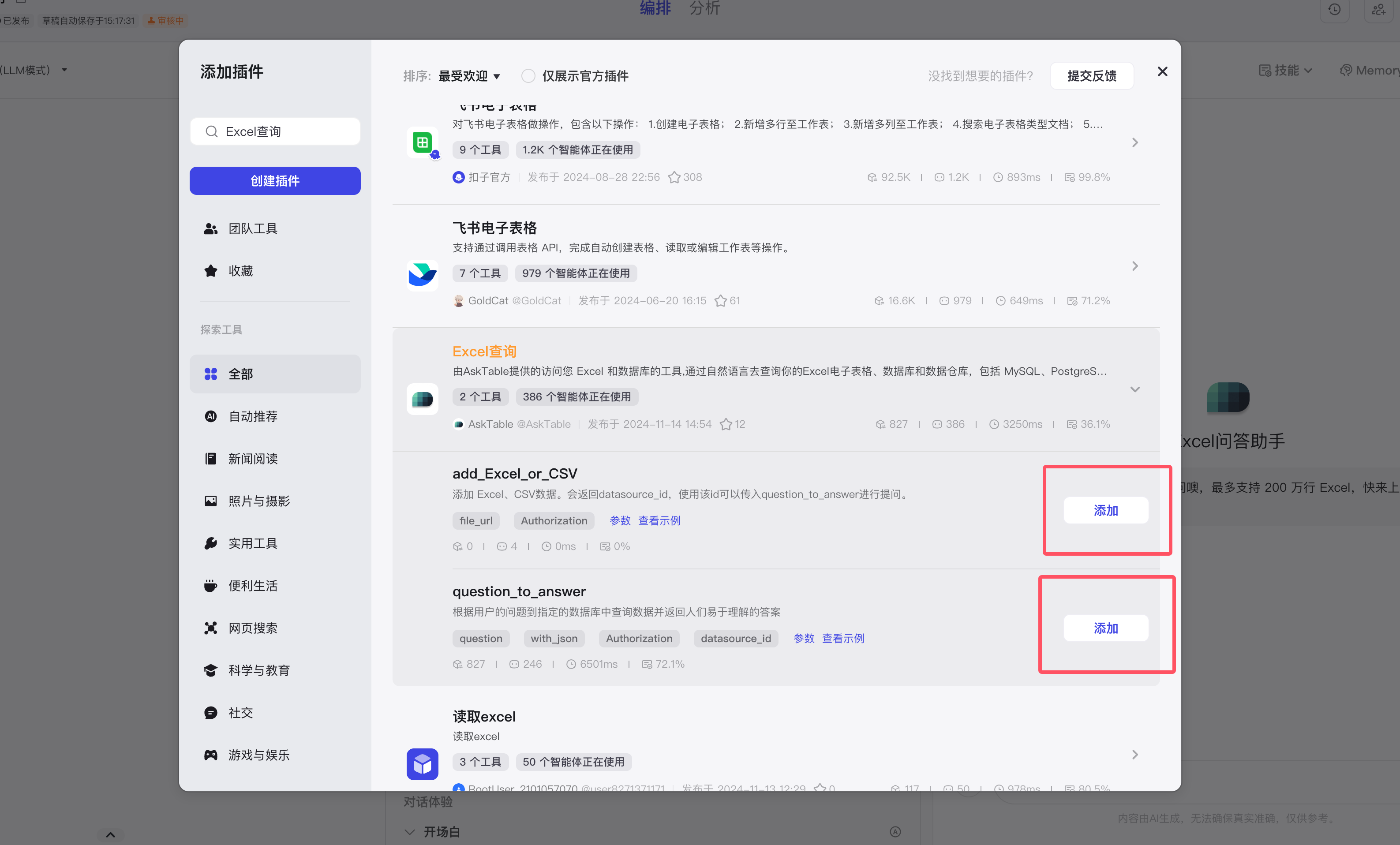Click the Excel问答助手 bot avatar
The height and width of the screenshot is (845, 1400).
coord(1228,397)
